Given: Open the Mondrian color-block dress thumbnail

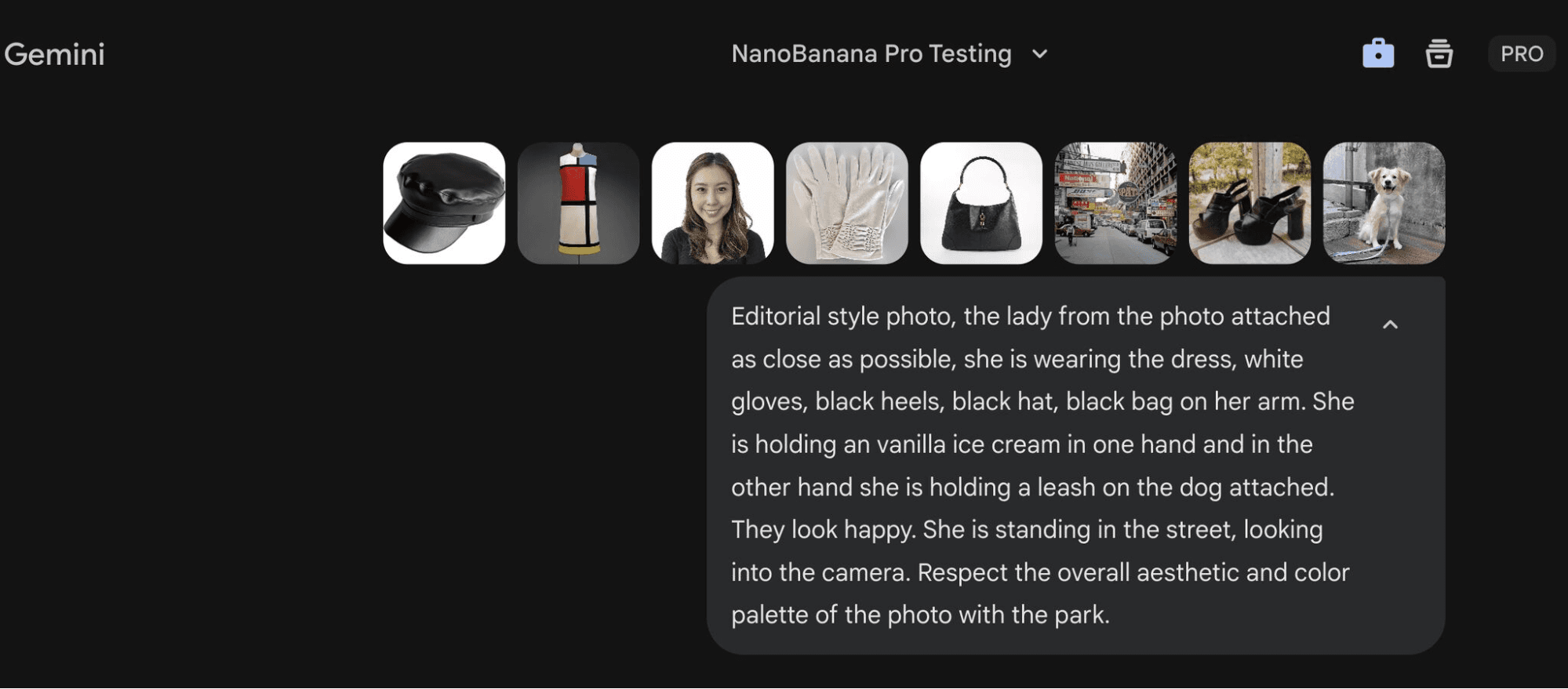Looking at the screenshot, I should (x=578, y=203).
